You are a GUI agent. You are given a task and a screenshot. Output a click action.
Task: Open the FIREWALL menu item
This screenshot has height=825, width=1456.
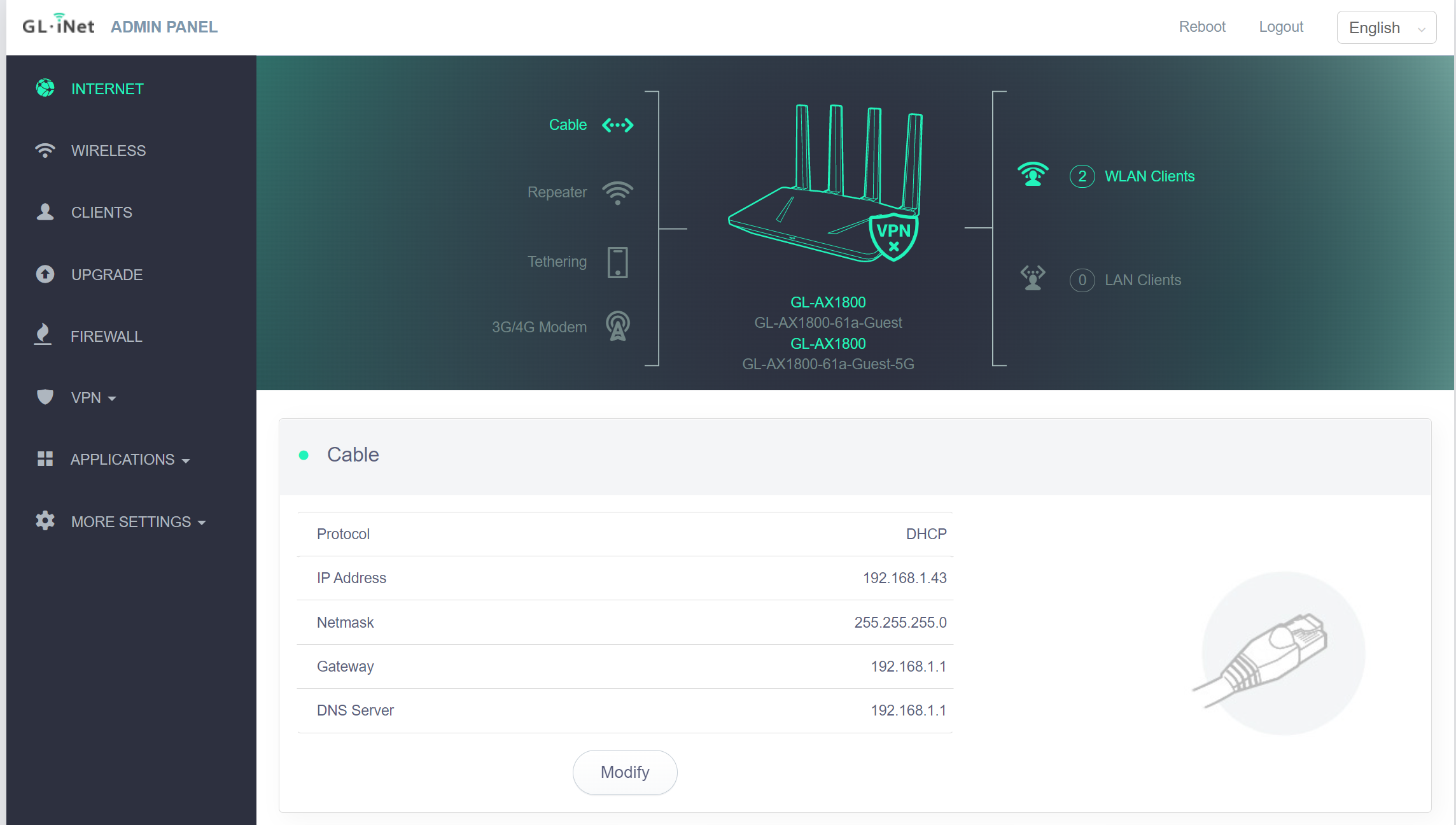(x=106, y=336)
